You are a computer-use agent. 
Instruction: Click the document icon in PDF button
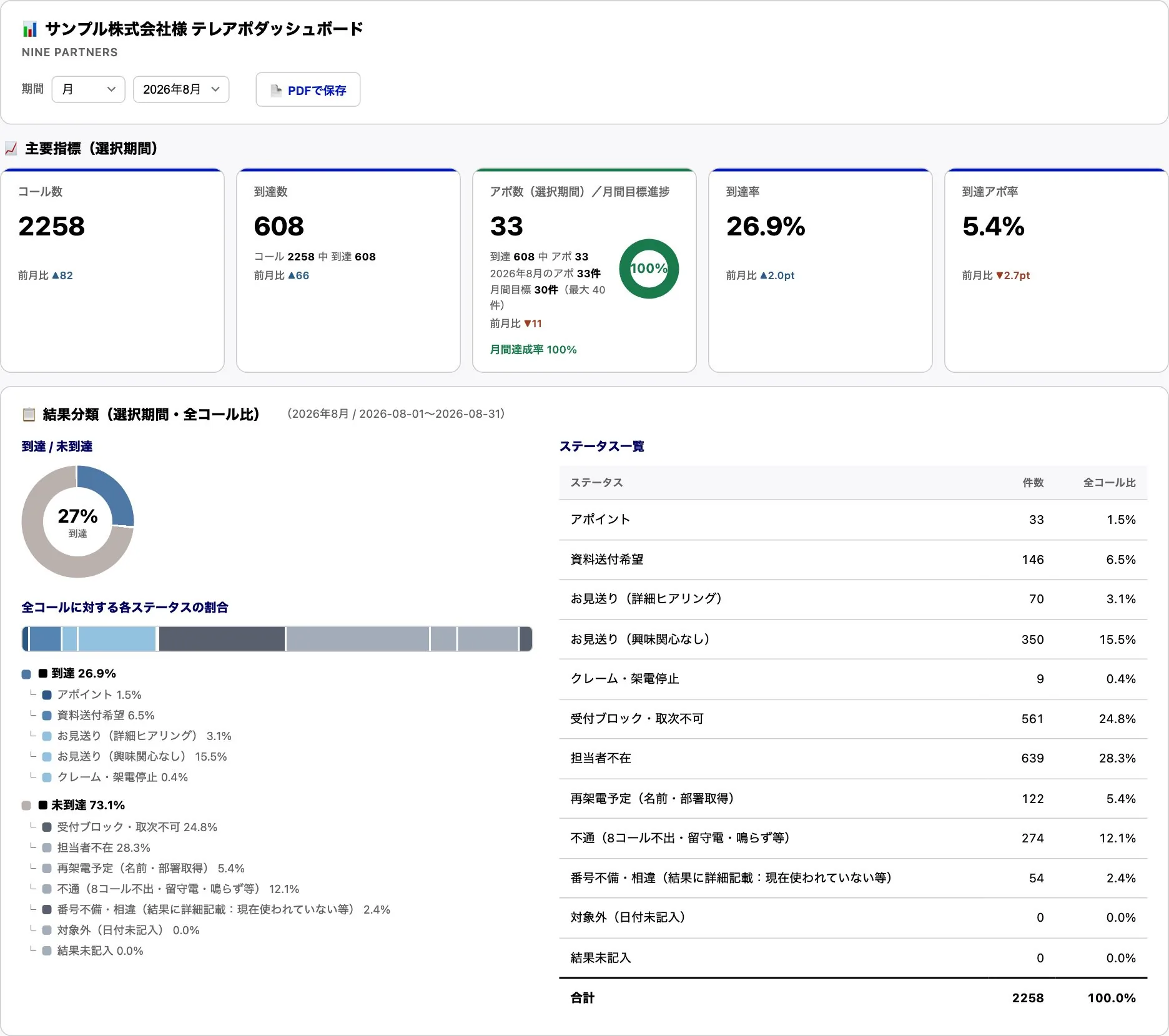pyautogui.click(x=276, y=91)
